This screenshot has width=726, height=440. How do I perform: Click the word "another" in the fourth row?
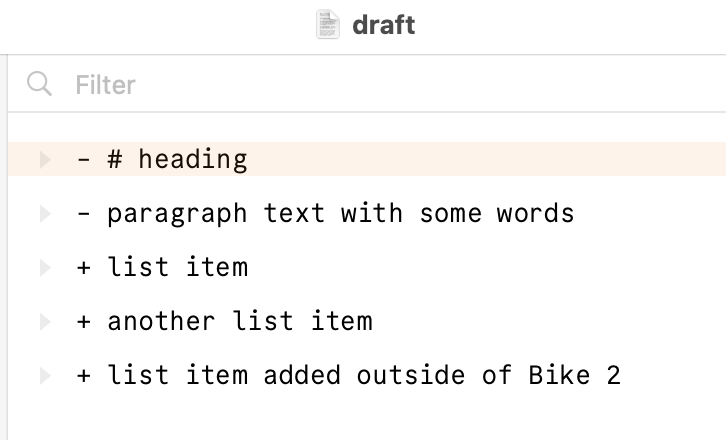[x=161, y=321]
